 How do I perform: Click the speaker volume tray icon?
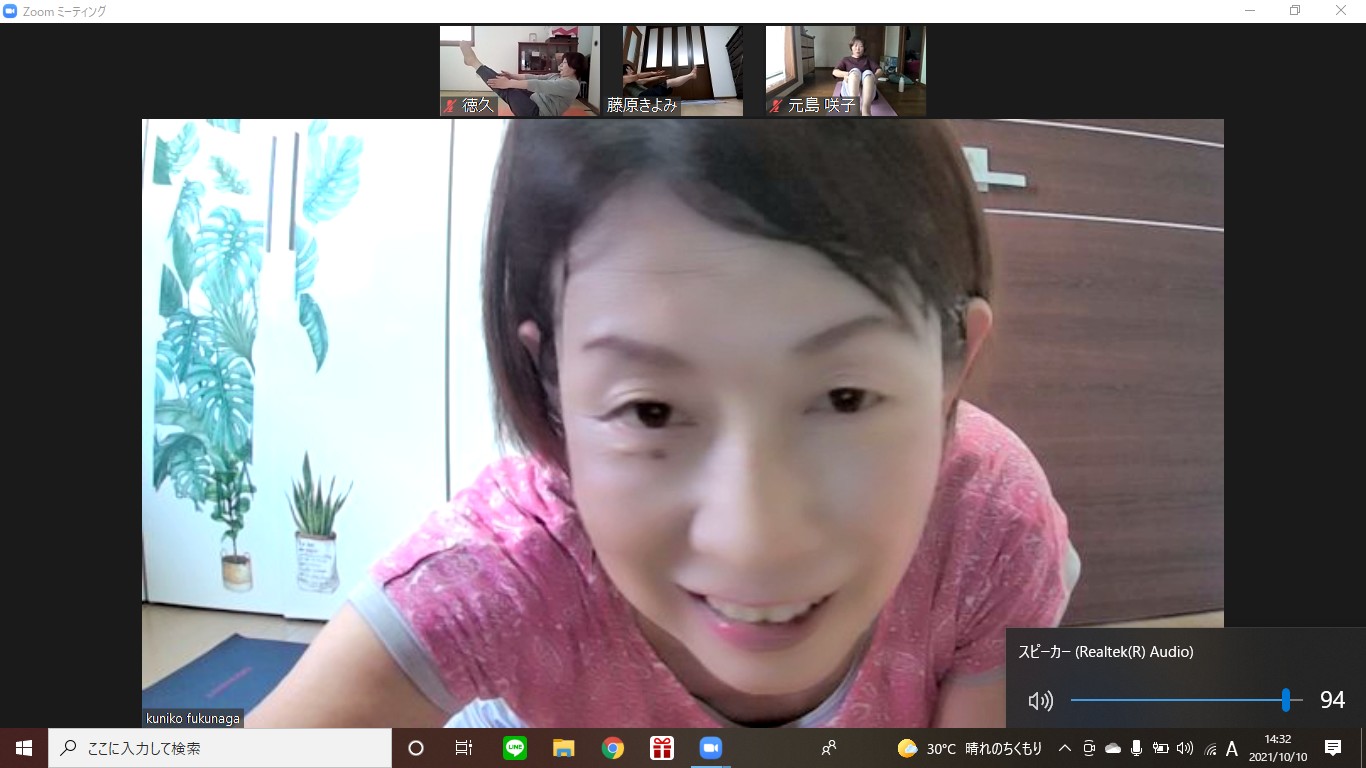[x=1185, y=748]
